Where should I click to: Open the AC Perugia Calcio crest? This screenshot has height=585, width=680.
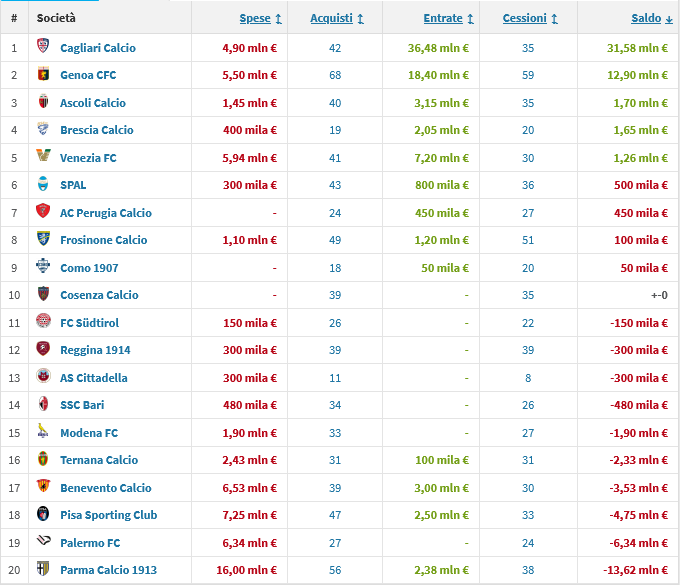click(x=43, y=211)
